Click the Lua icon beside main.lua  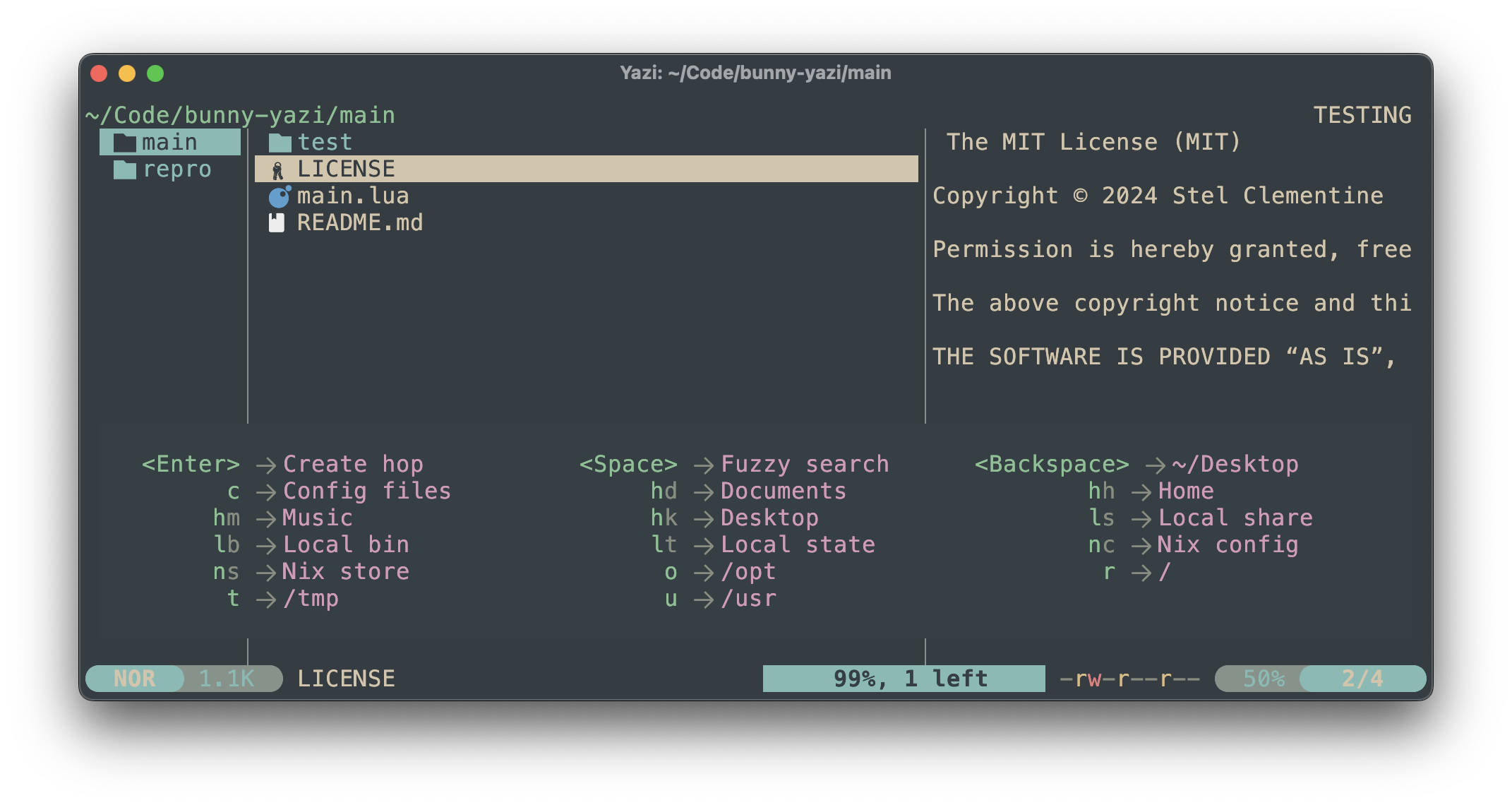click(x=280, y=196)
